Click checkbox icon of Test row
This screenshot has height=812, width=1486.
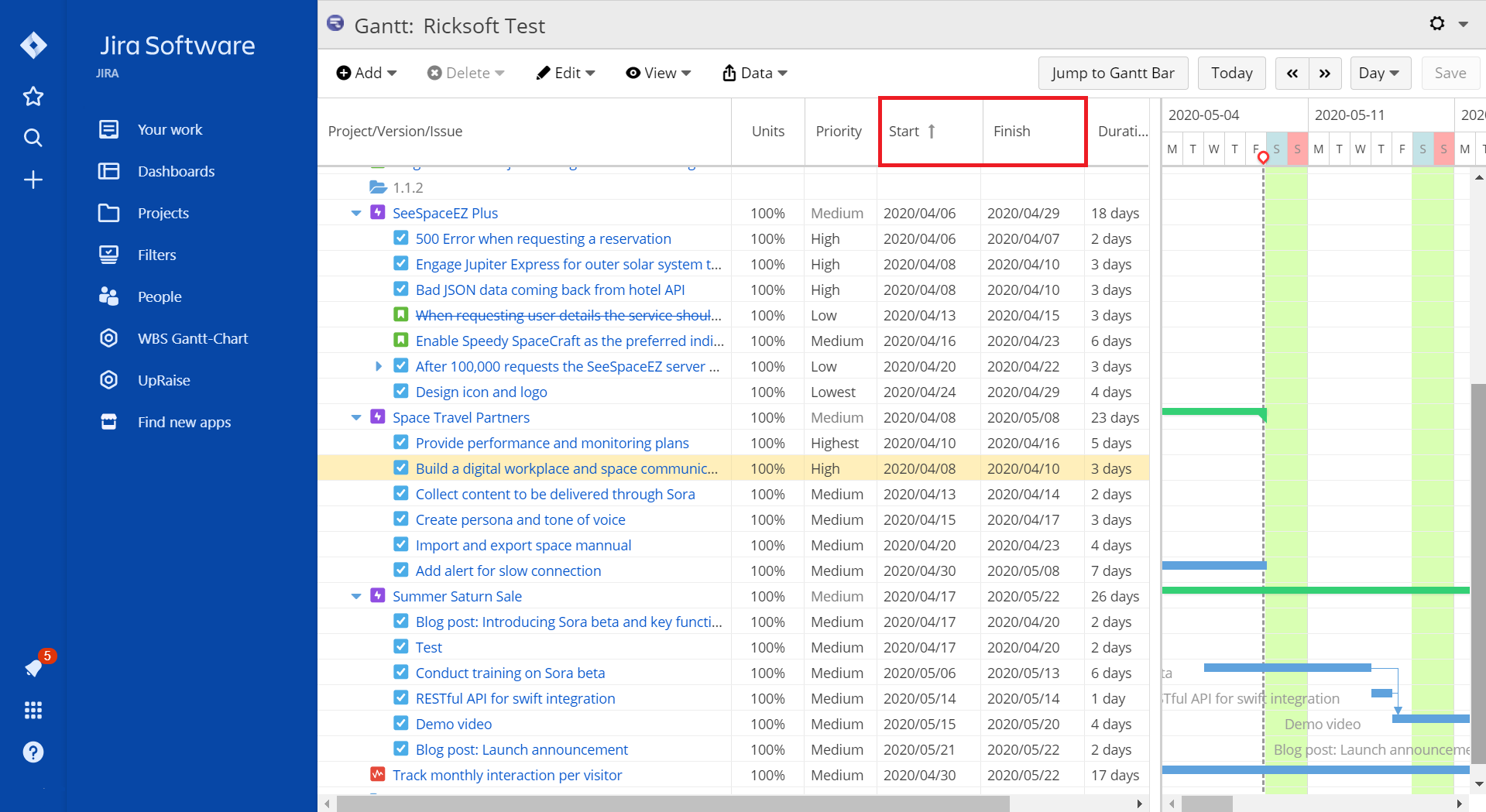(x=401, y=646)
